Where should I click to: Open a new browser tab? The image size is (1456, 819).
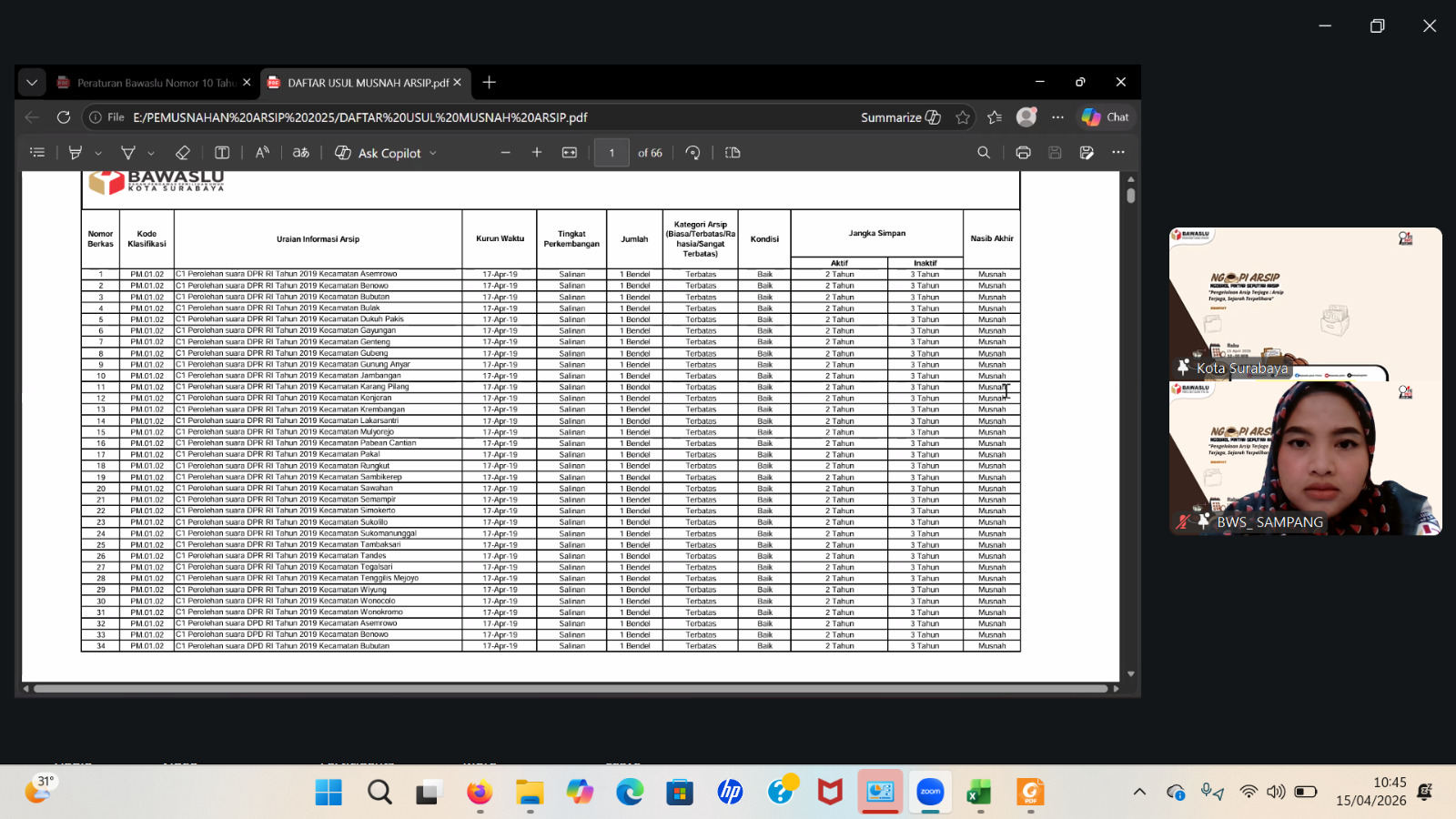(x=490, y=83)
